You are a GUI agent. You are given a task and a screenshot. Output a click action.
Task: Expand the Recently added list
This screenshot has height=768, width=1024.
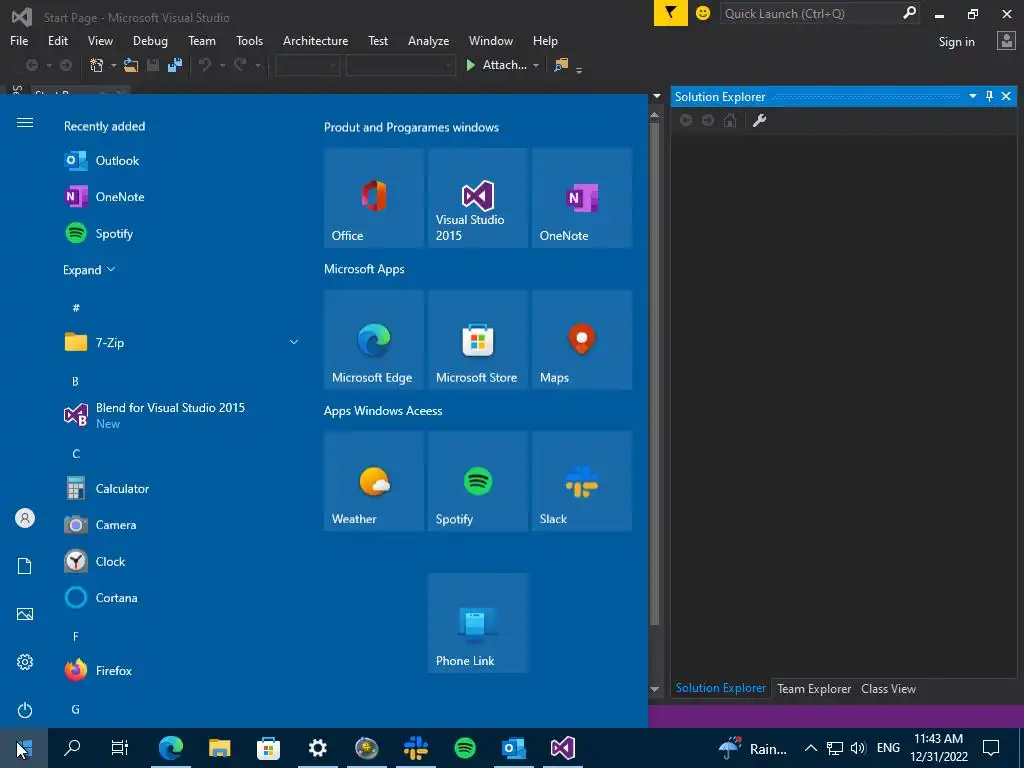(x=89, y=270)
